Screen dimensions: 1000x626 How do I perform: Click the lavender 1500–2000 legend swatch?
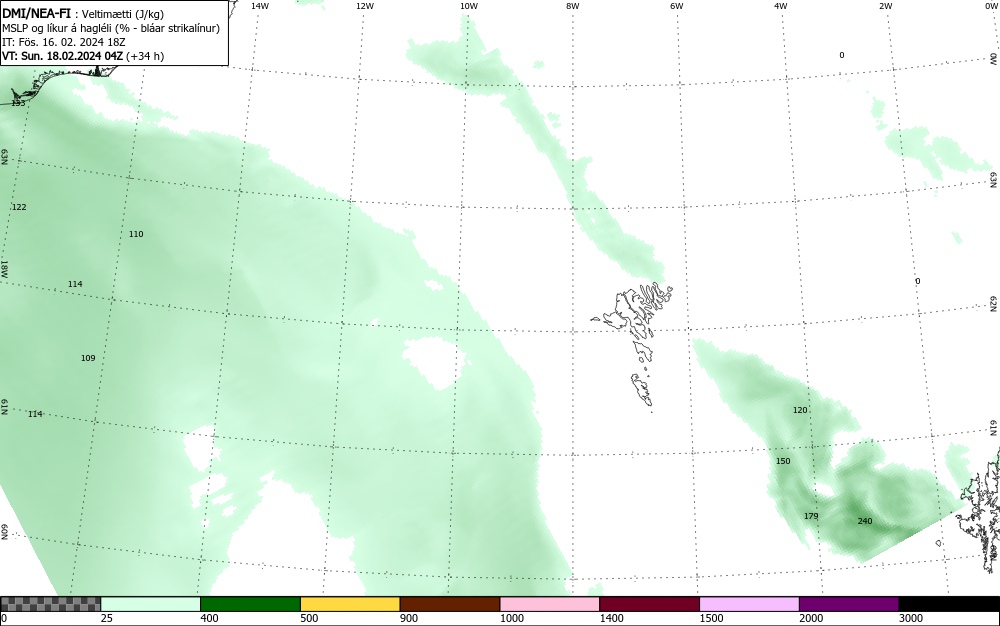pyautogui.click(x=749, y=604)
